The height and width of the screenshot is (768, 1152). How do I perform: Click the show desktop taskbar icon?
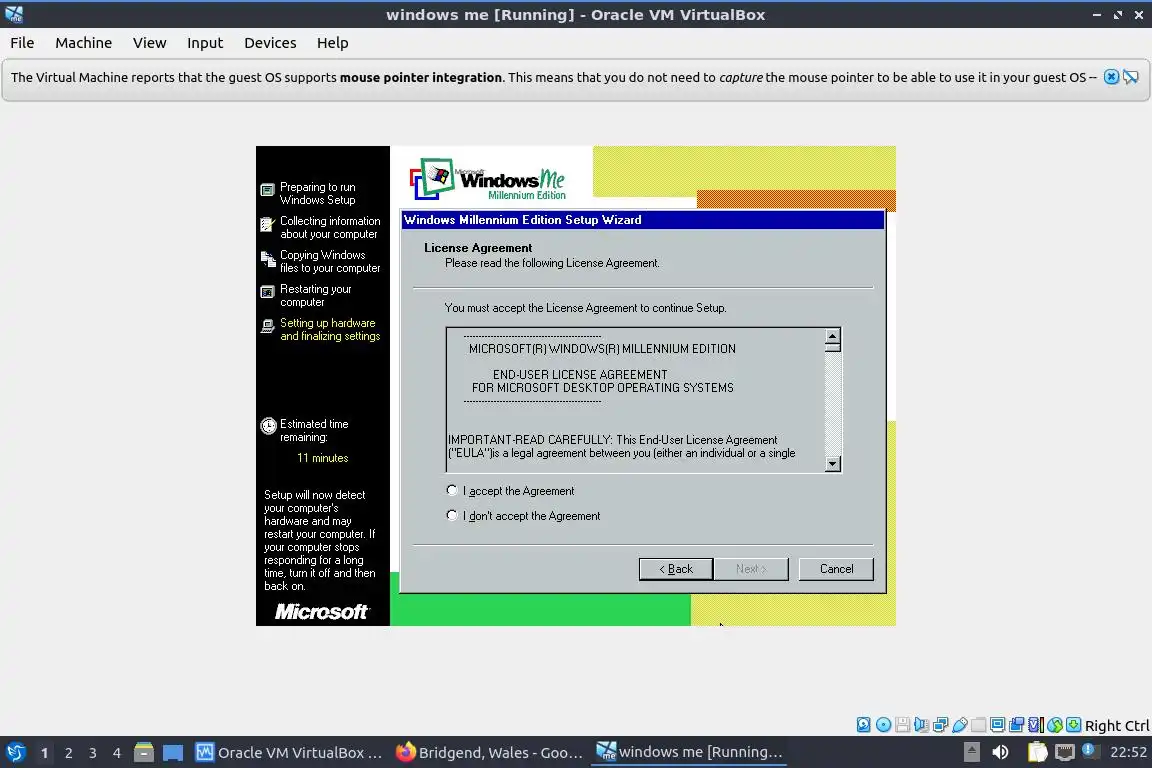pos(173,753)
